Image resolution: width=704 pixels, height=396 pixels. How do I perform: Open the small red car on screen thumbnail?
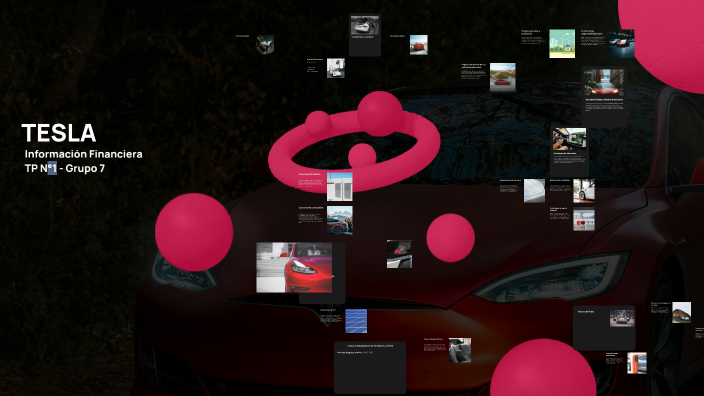click(x=399, y=254)
